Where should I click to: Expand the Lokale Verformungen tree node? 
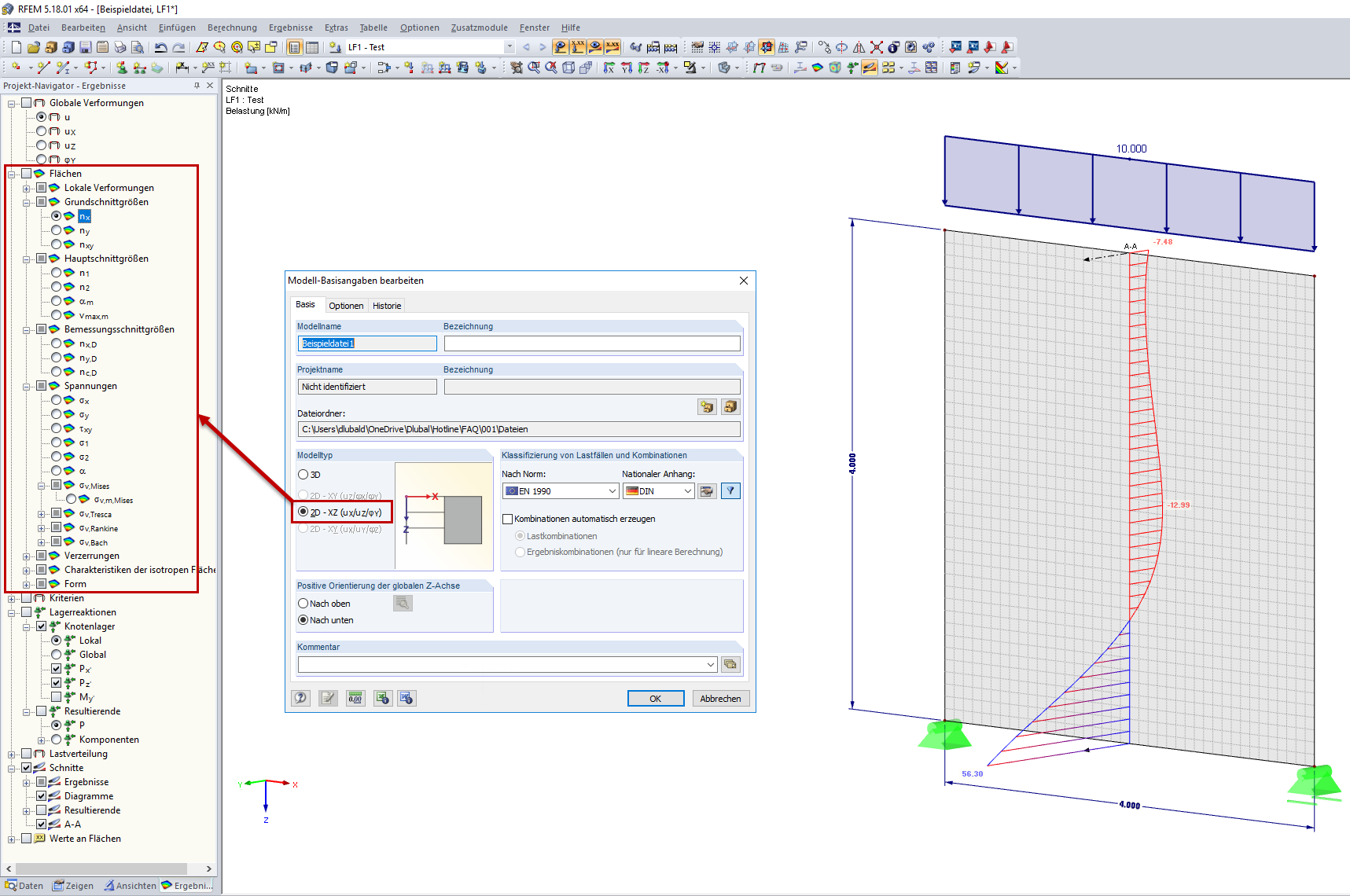click(27, 188)
